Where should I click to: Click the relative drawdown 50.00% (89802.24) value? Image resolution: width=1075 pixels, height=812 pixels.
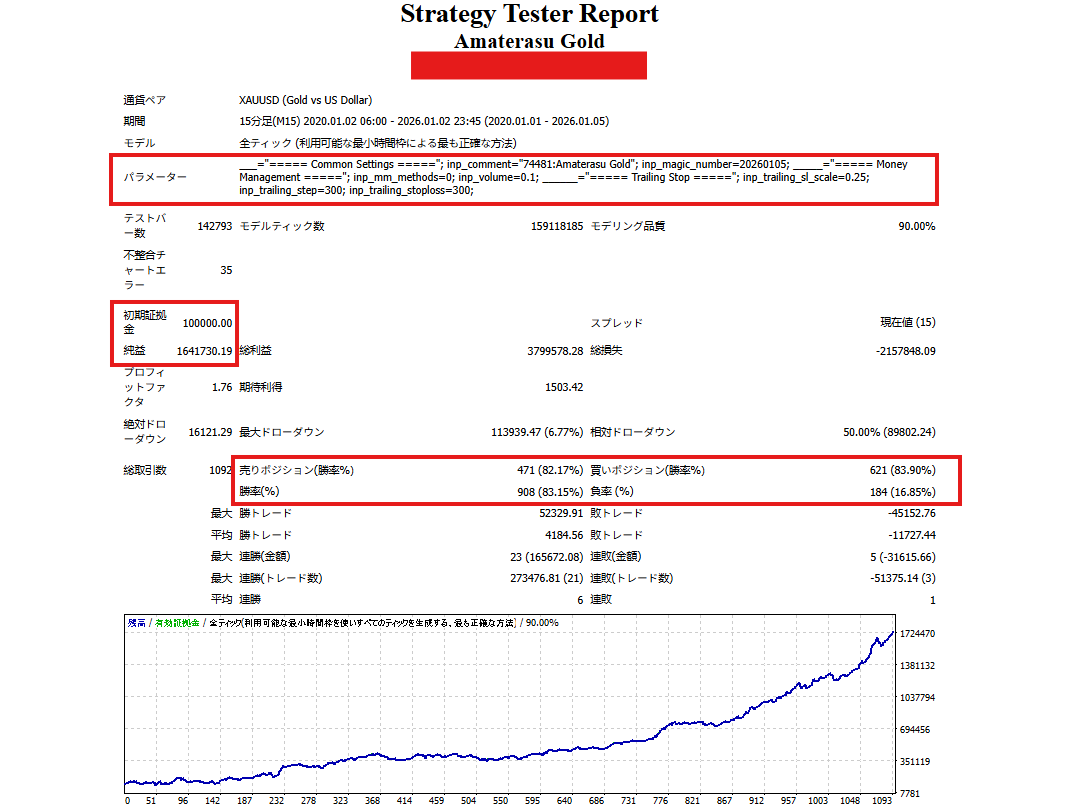click(889, 432)
